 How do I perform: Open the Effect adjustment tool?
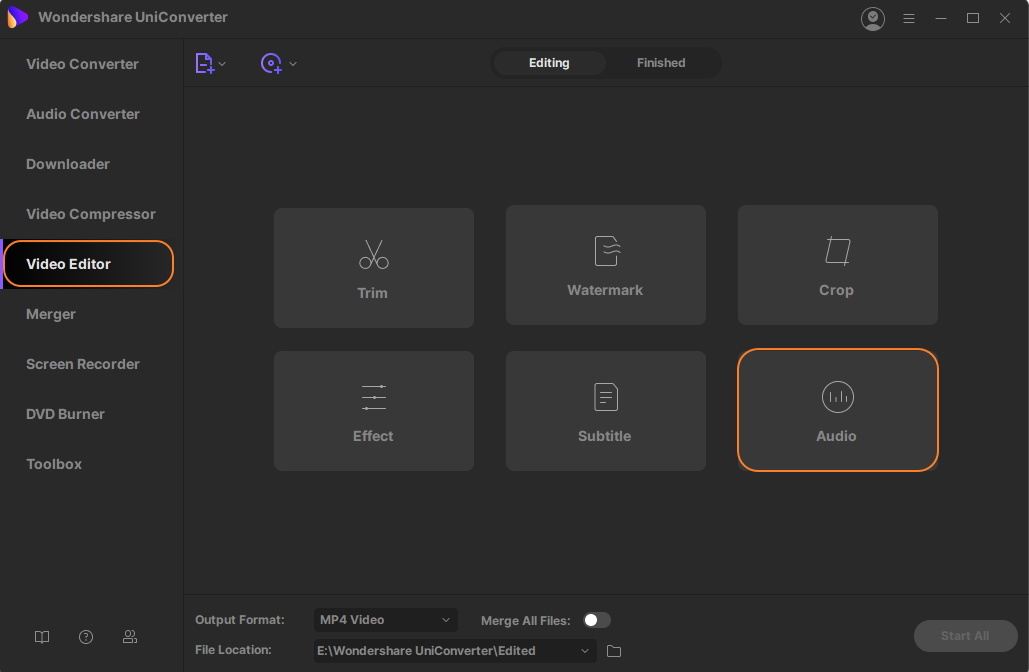(x=373, y=411)
